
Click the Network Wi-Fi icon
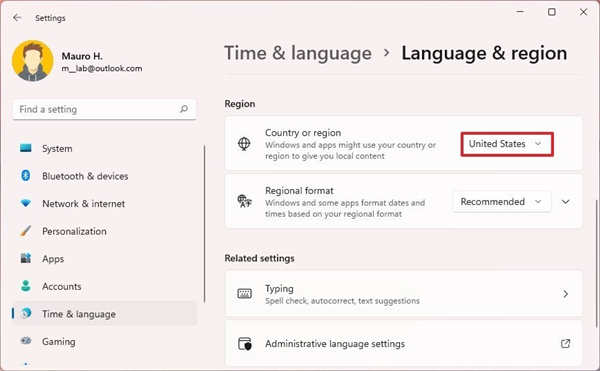click(26, 203)
